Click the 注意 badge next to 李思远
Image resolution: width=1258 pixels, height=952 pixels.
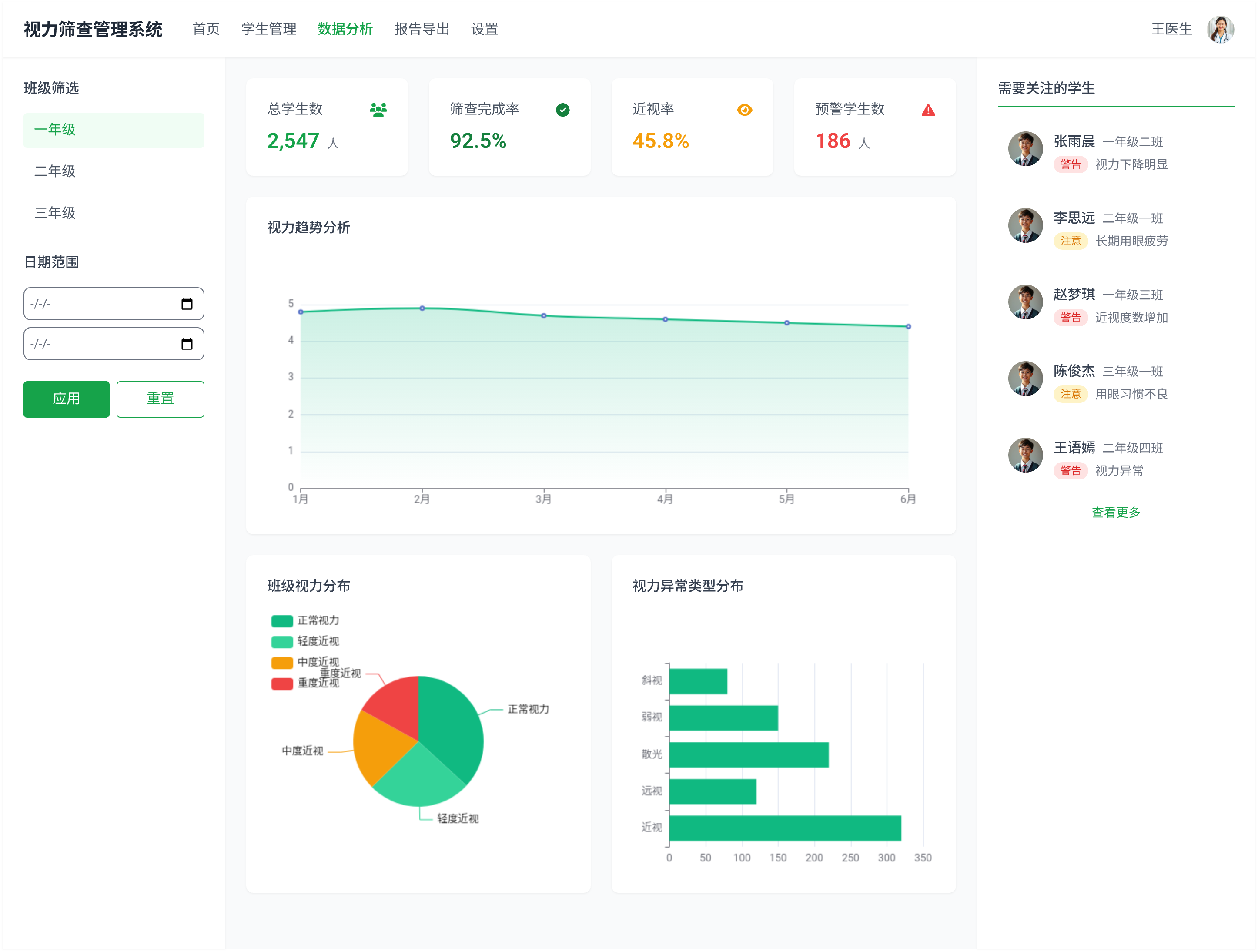[1071, 241]
